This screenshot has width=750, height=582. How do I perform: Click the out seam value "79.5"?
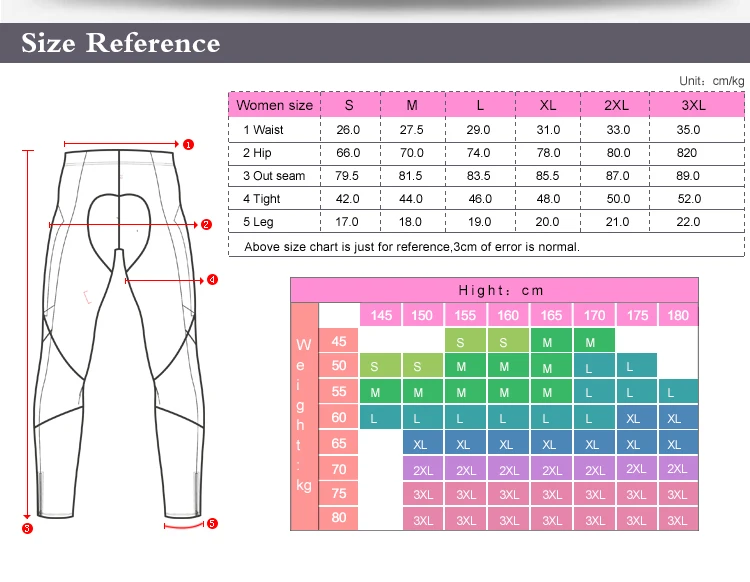pos(347,176)
